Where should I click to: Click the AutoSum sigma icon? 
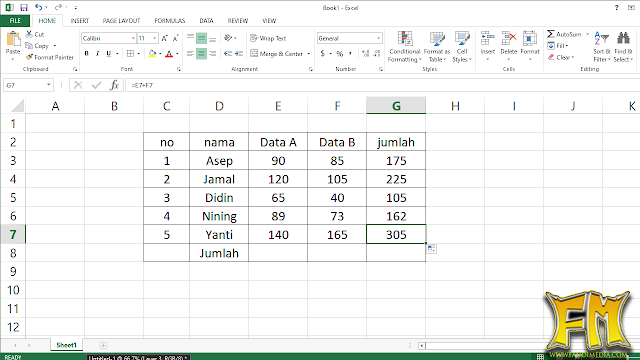point(551,34)
